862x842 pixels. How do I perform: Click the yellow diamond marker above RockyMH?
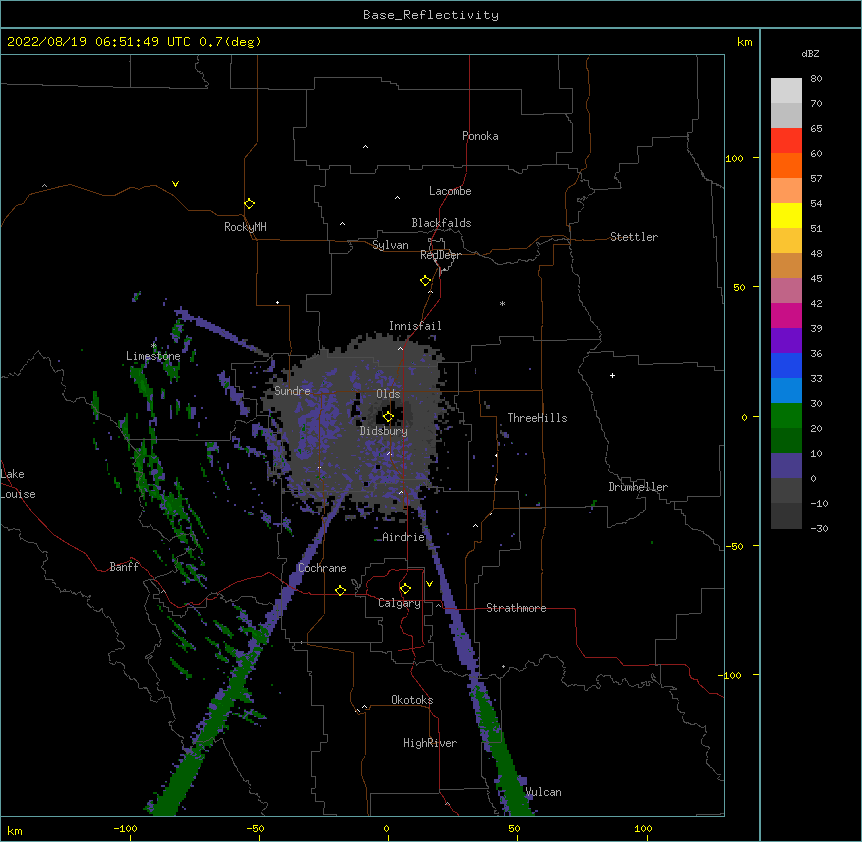[249, 204]
